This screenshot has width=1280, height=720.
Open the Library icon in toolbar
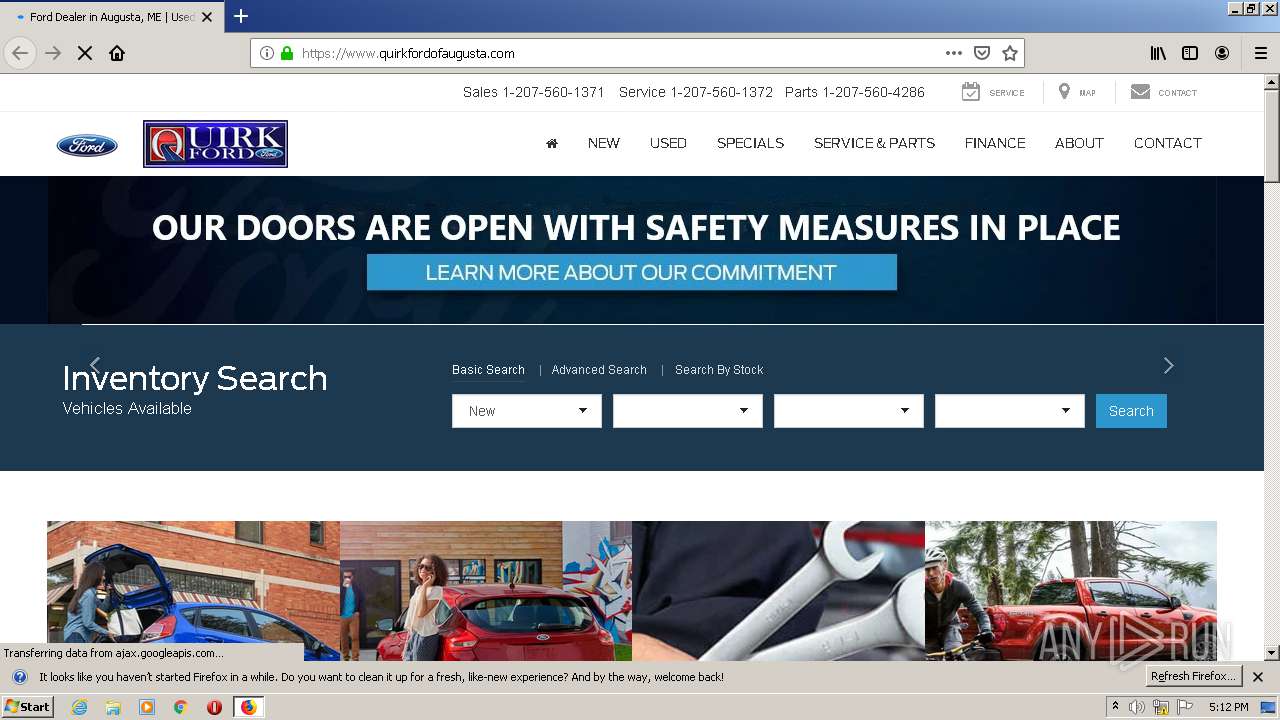tap(1158, 53)
